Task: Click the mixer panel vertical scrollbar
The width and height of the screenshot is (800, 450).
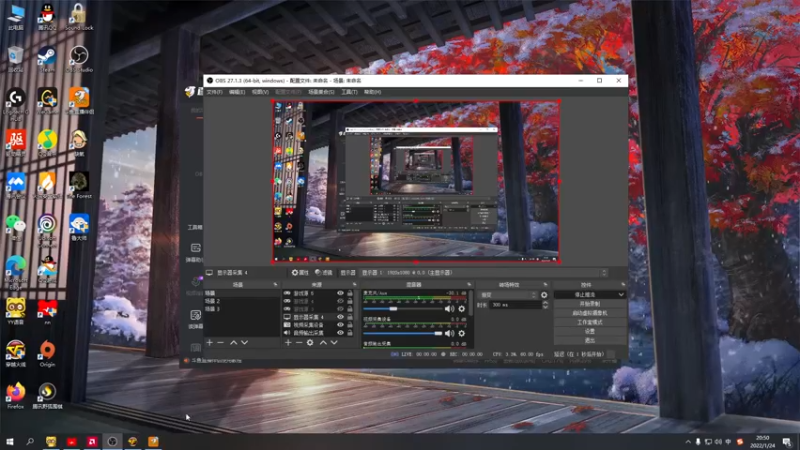Action: click(471, 304)
